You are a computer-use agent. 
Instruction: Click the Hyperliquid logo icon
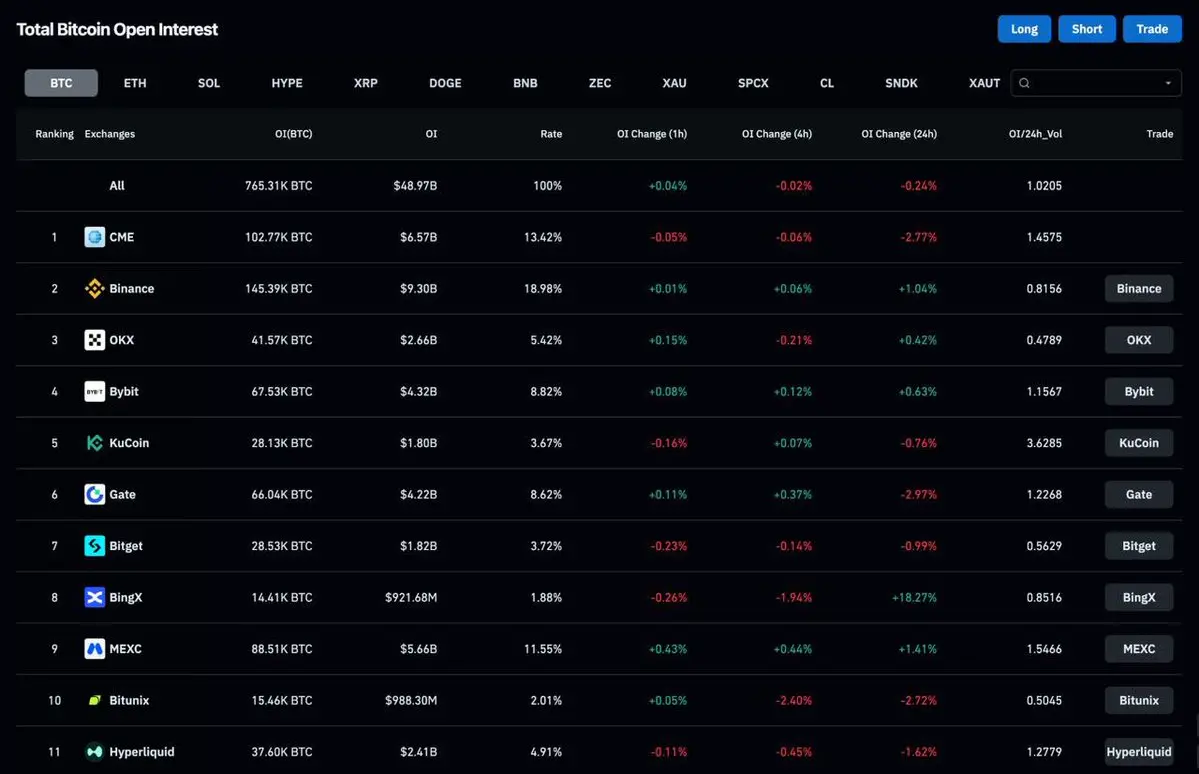click(94, 752)
